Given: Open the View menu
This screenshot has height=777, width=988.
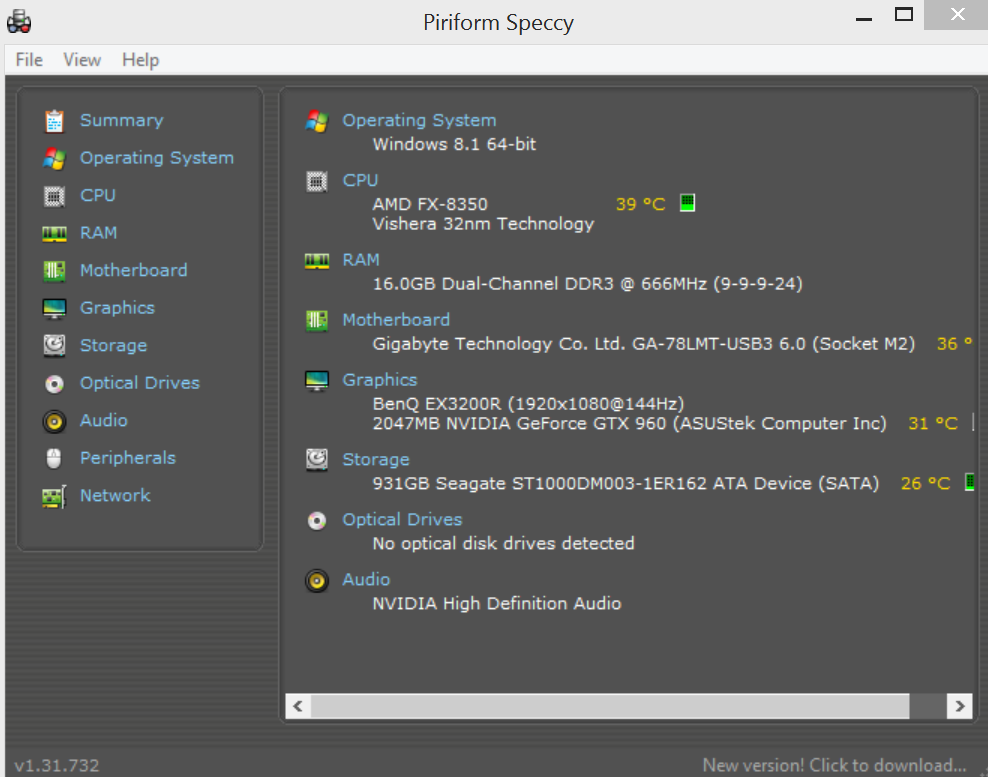Looking at the screenshot, I should [82, 60].
